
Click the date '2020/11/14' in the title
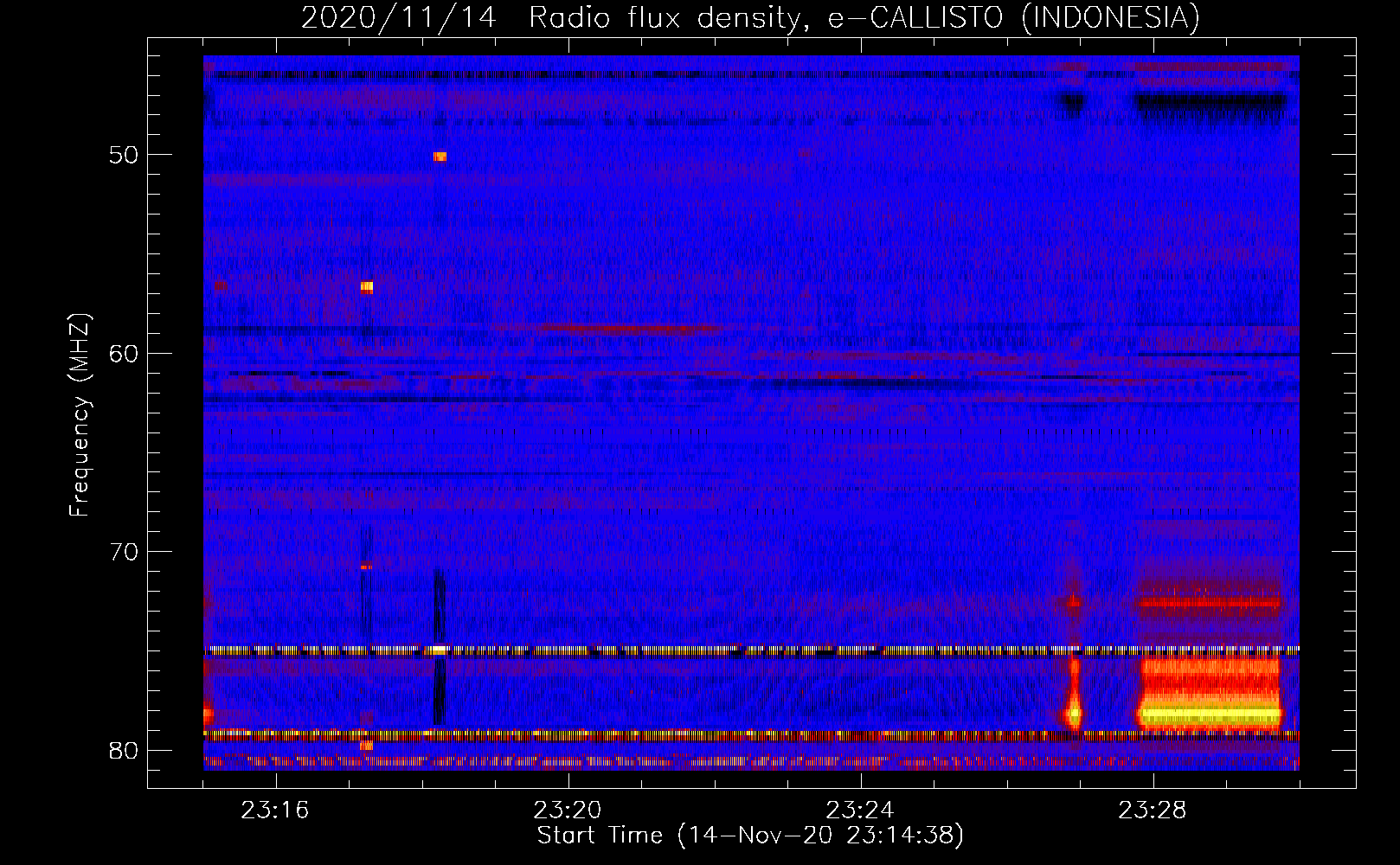[399, 18]
